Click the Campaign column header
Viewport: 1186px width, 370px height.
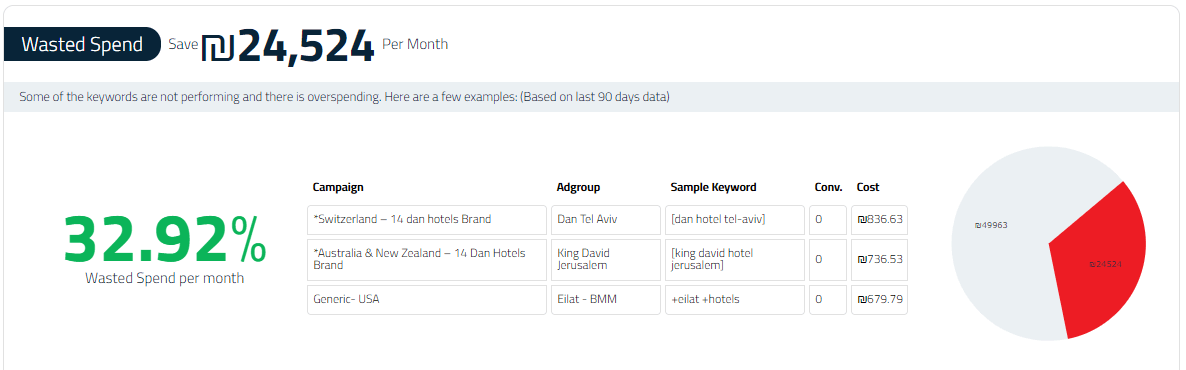pos(338,187)
